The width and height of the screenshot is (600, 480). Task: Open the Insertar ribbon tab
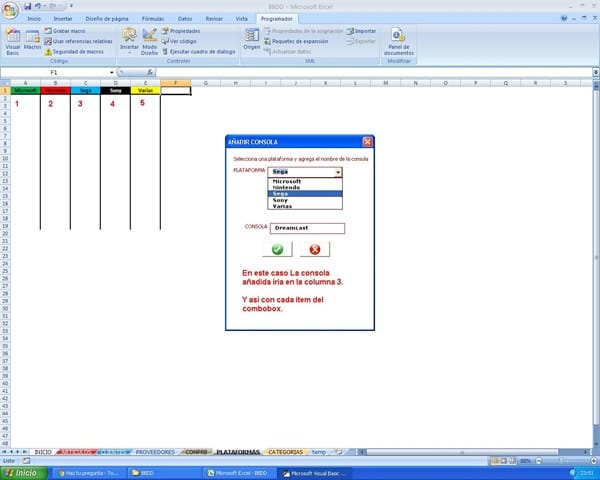(63, 18)
